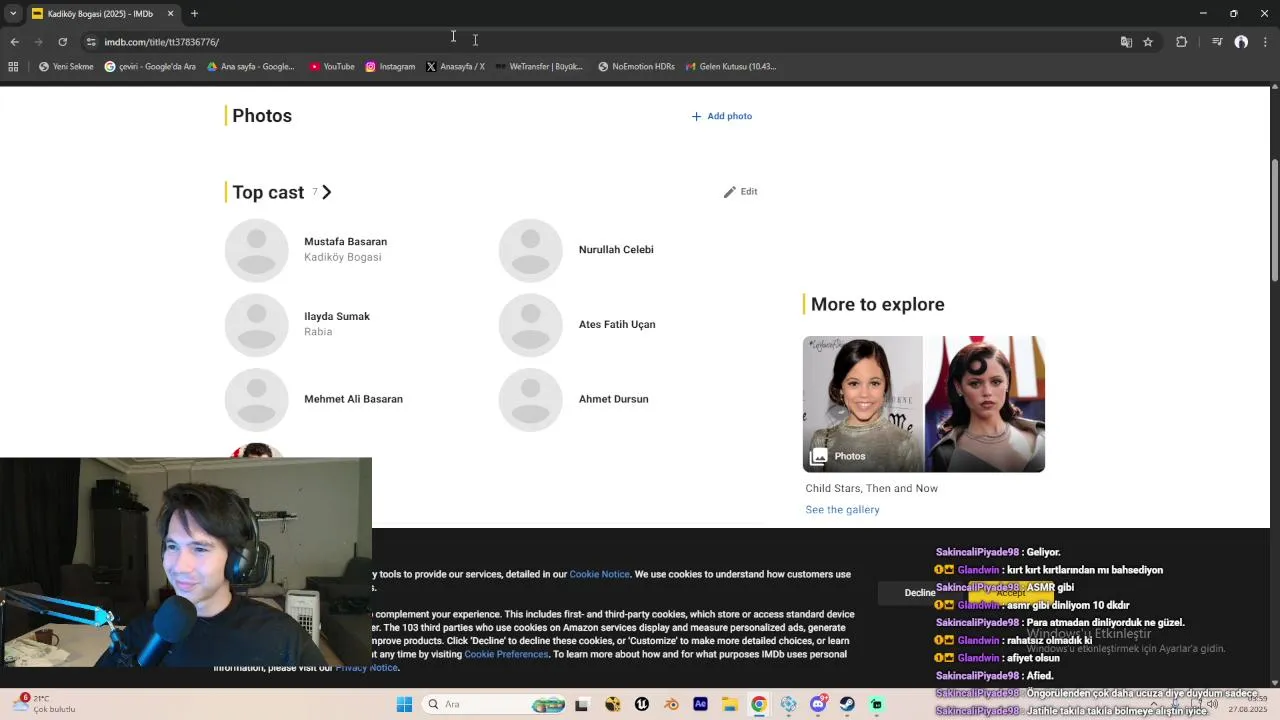Open the tab search dropdown arrow
The height and width of the screenshot is (720, 1280).
coord(13,14)
